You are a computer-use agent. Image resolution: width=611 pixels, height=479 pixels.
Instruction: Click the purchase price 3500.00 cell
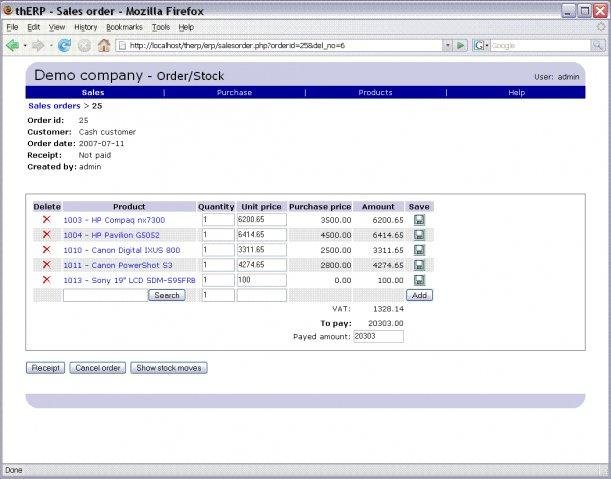click(x=336, y=220)
